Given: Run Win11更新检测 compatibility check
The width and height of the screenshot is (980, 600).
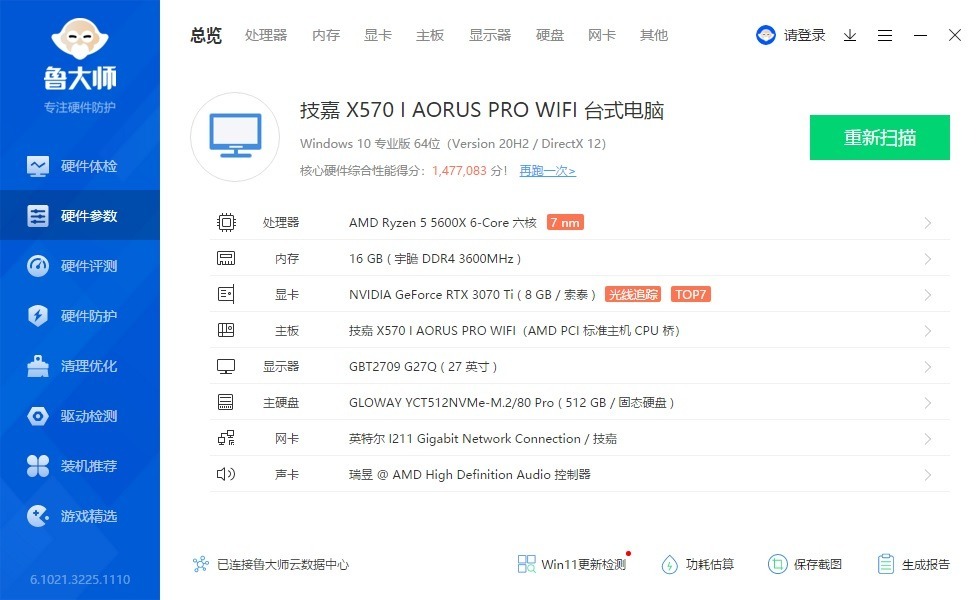Looking at the screenshot, I should (572, 564).
